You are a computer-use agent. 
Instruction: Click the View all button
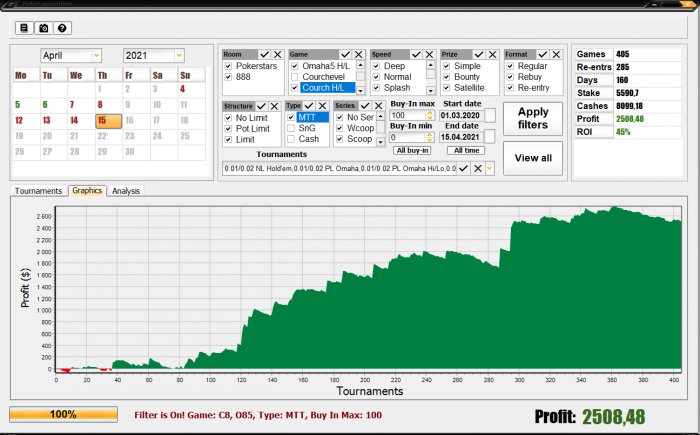coord(533,158)
